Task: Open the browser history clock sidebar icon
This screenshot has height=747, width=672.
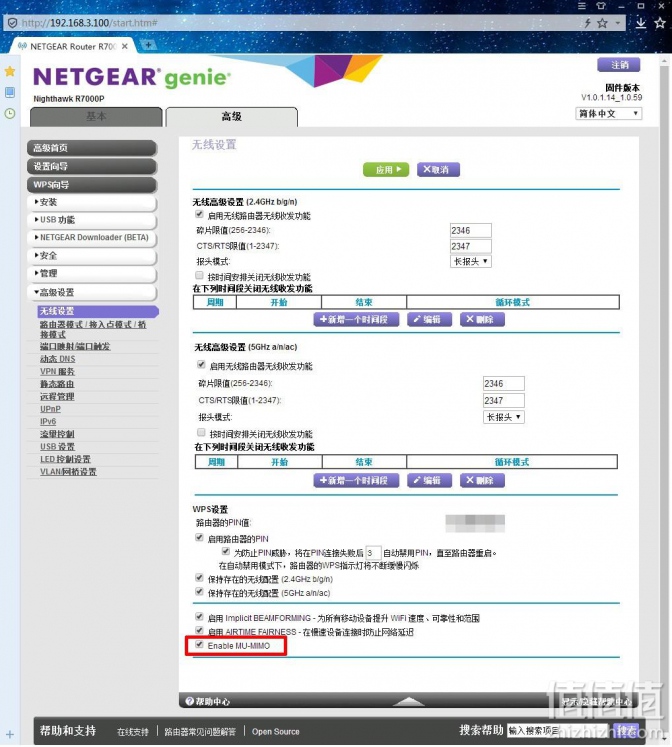Action: [10, 113]
